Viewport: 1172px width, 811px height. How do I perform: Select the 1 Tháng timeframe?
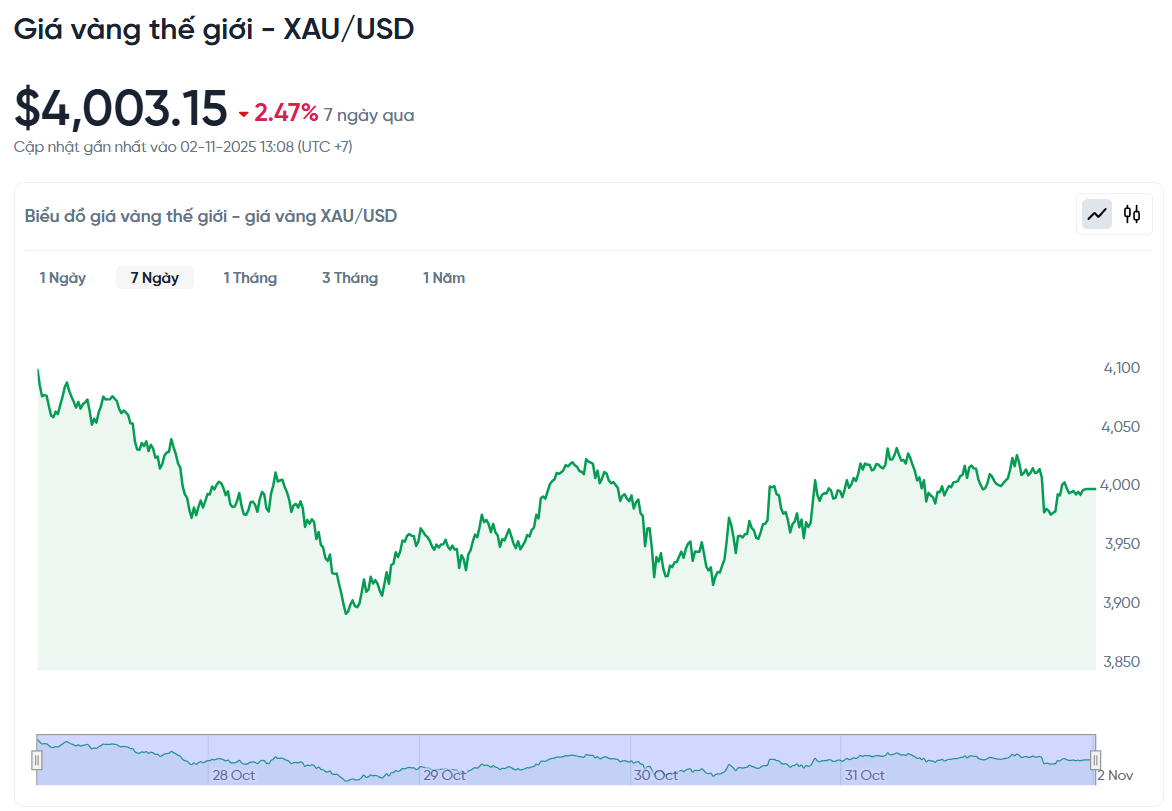pos(250,278)
